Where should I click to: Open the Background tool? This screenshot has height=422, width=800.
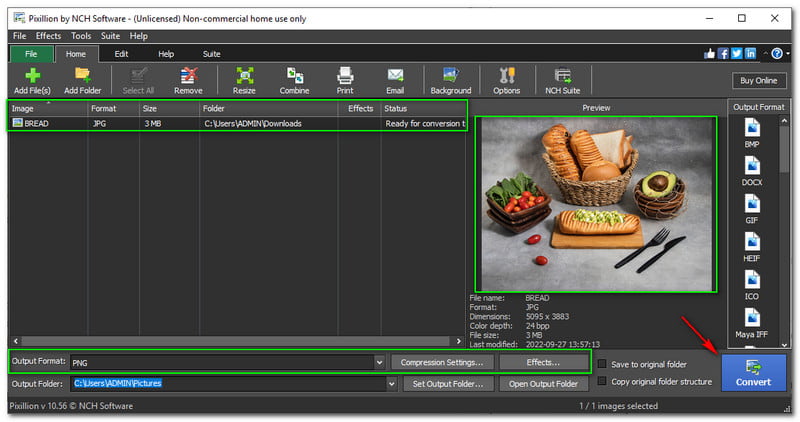pos(450,76)
